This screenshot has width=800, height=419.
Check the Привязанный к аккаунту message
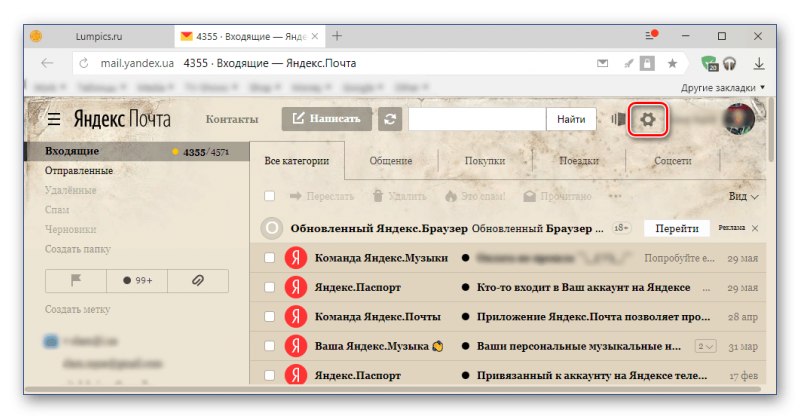(269, 376)
